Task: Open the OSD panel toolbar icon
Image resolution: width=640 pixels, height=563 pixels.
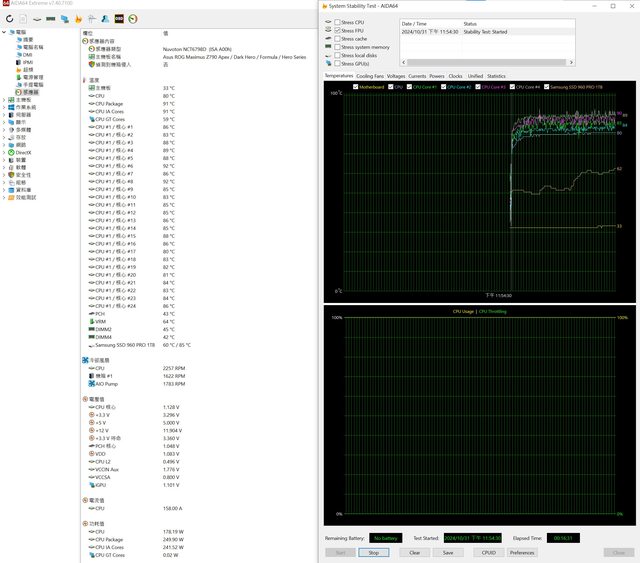Action: [x=120, y=19]
